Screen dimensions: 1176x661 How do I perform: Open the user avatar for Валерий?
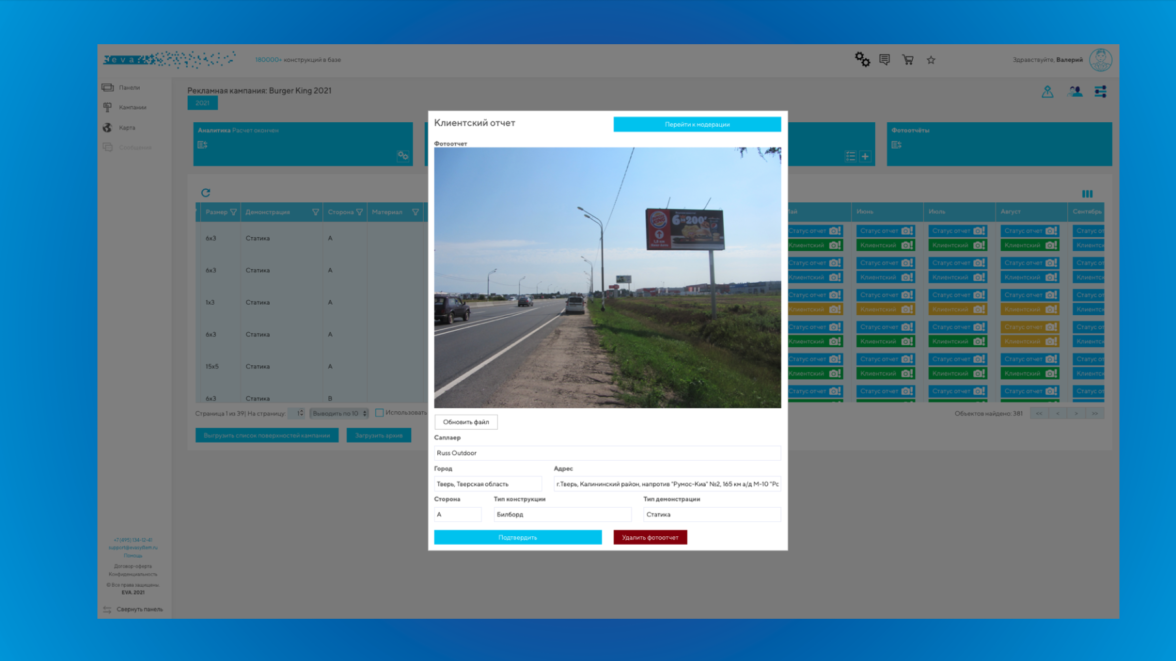pyautogui.click(x=1100, y=59)
